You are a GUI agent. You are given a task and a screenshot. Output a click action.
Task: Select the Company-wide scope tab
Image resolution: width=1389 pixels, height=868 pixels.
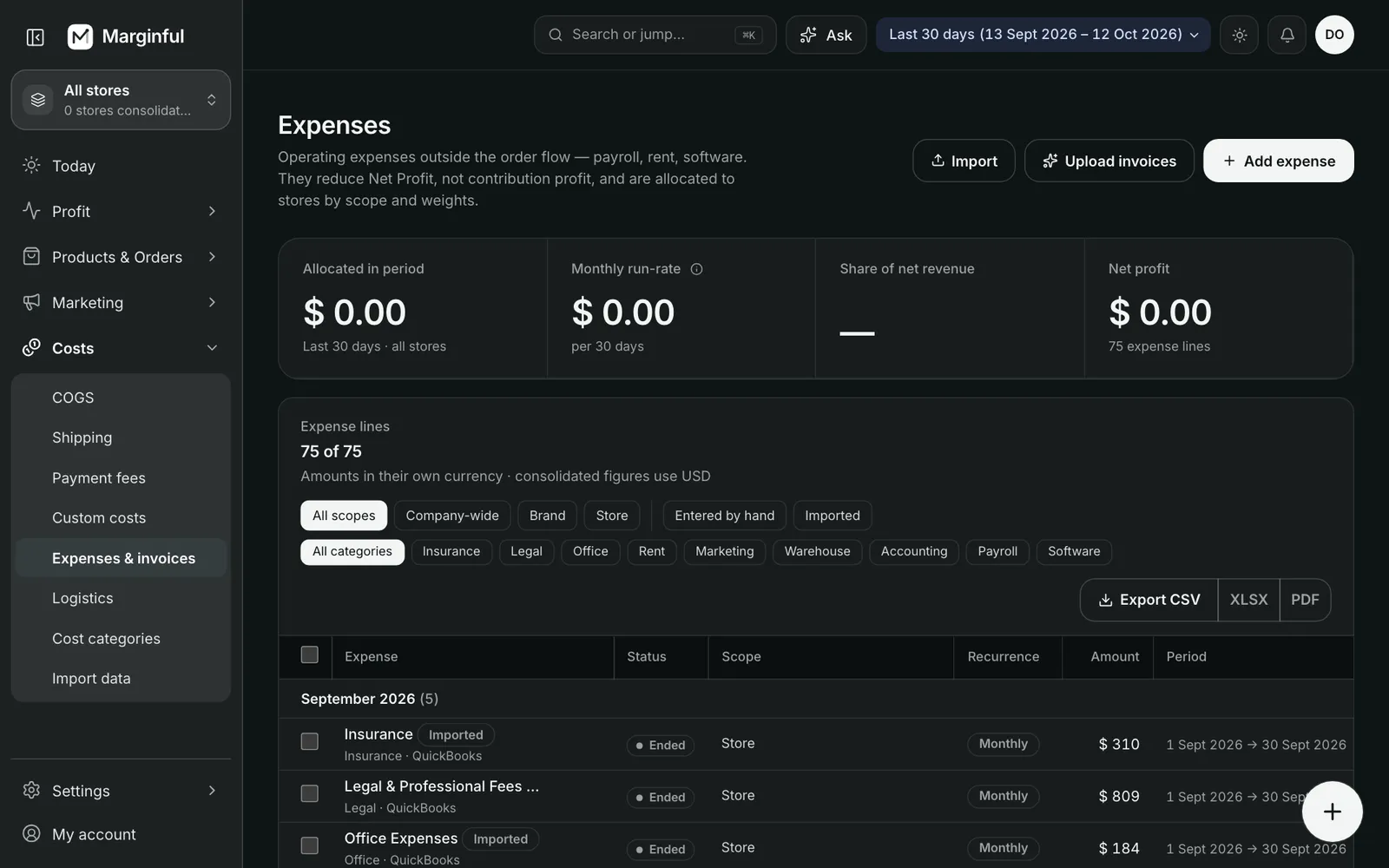click(452, 516)
